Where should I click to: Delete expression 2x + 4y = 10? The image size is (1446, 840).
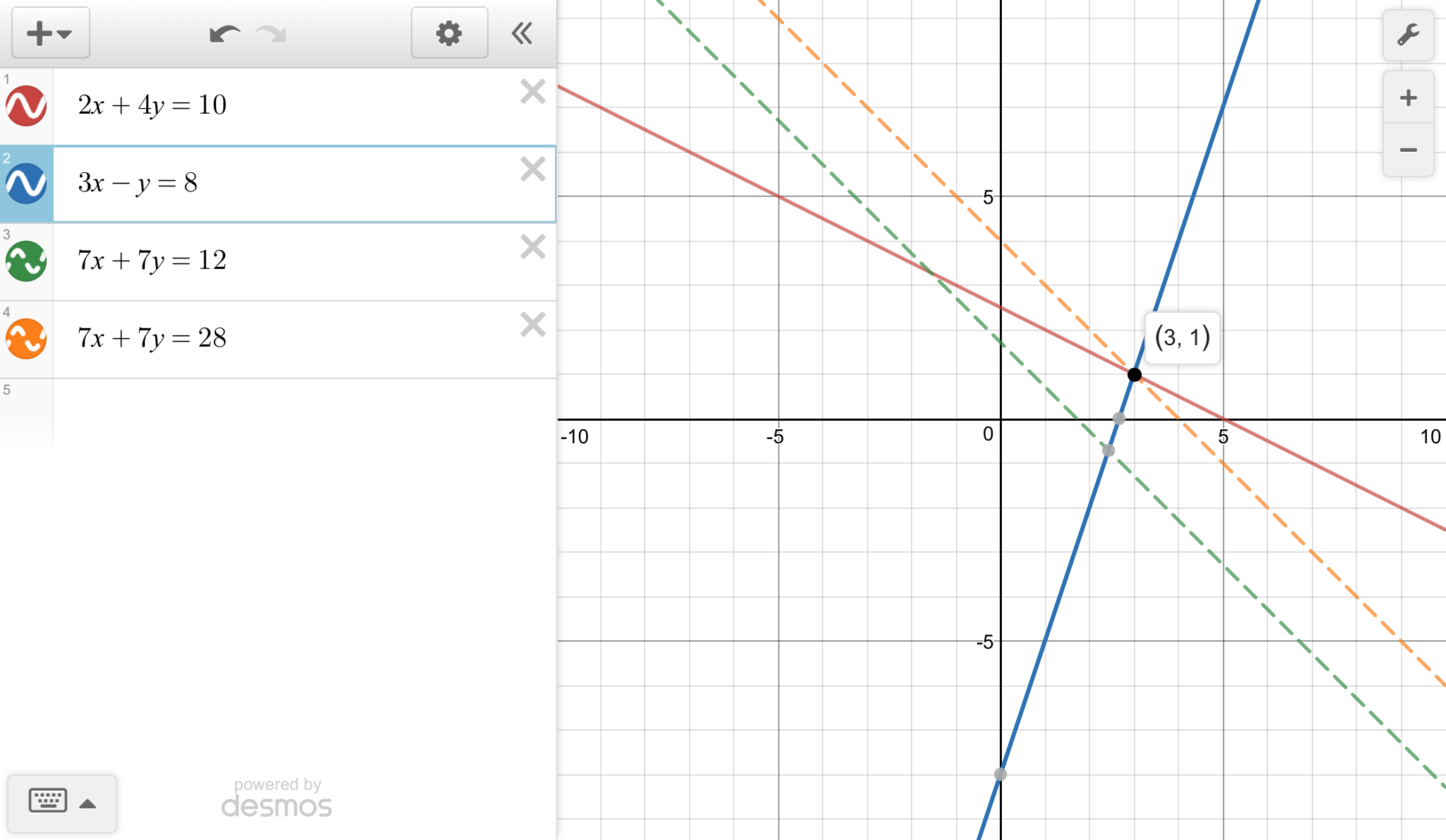click(x=533, y=92)
